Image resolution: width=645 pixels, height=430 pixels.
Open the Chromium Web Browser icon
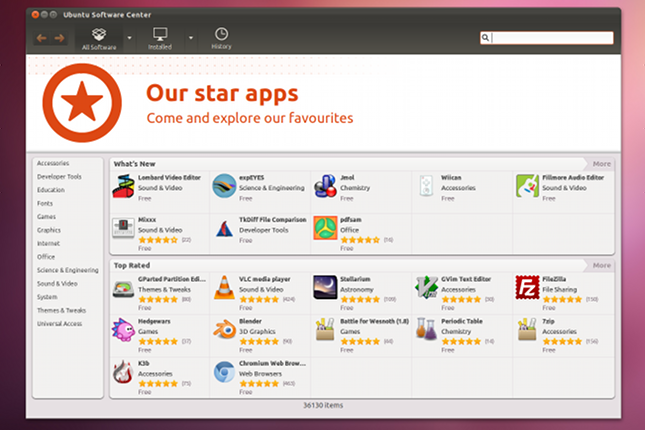click(x=224, y=372)
